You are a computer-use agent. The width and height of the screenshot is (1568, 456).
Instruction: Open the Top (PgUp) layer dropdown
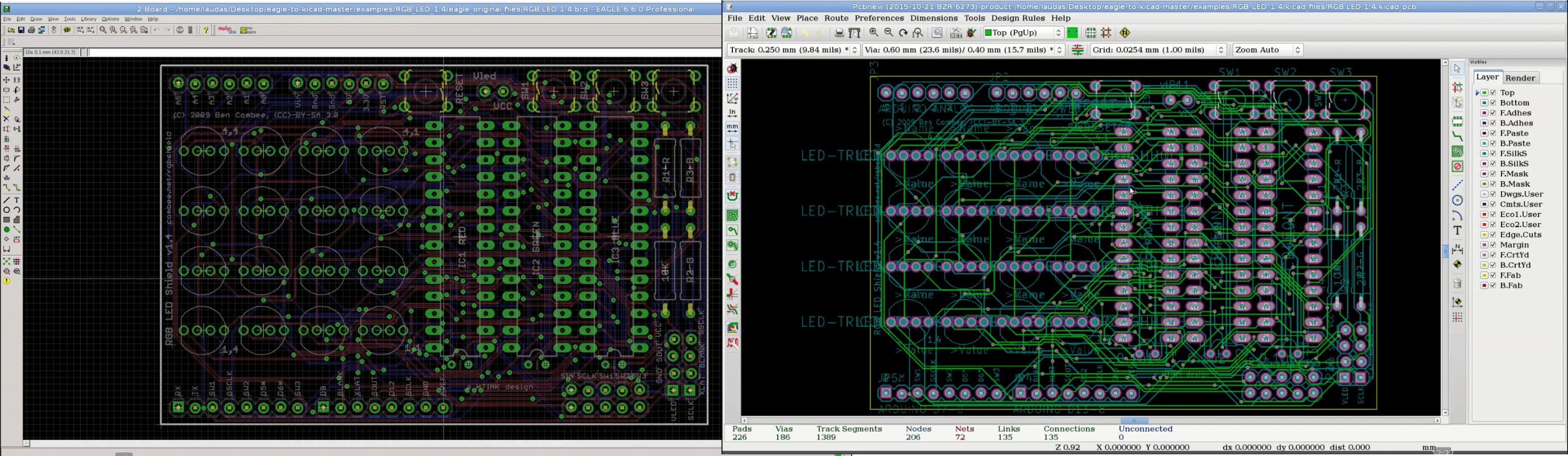point(1023,34)
